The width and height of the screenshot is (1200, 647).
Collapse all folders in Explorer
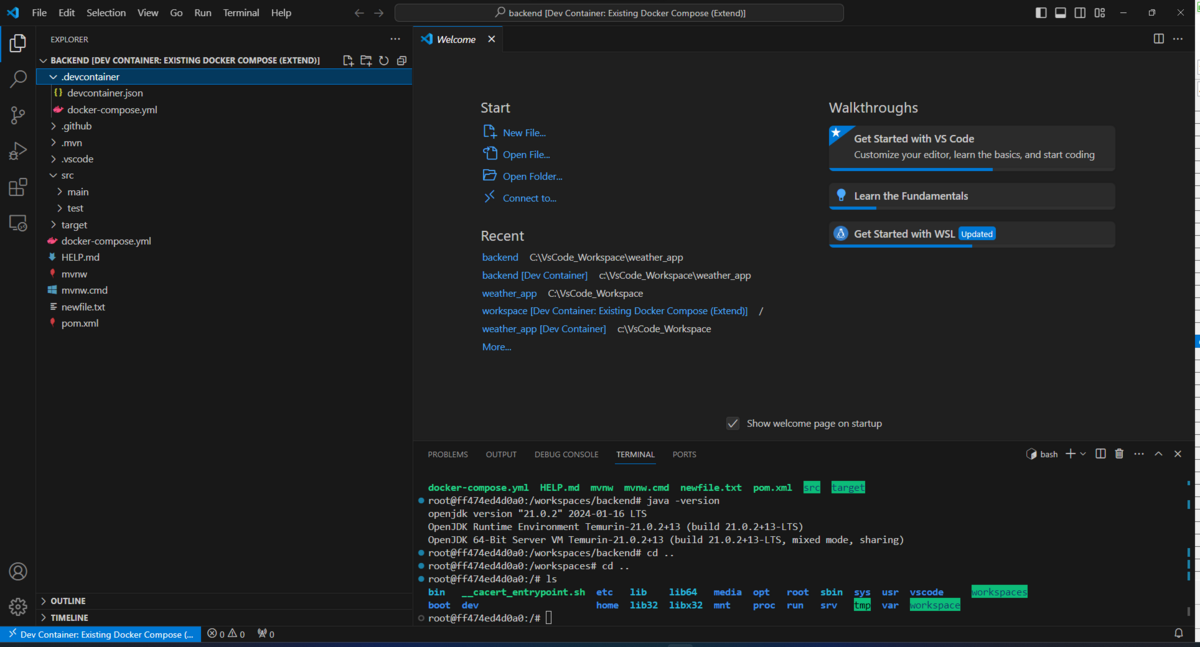(401, 60)
